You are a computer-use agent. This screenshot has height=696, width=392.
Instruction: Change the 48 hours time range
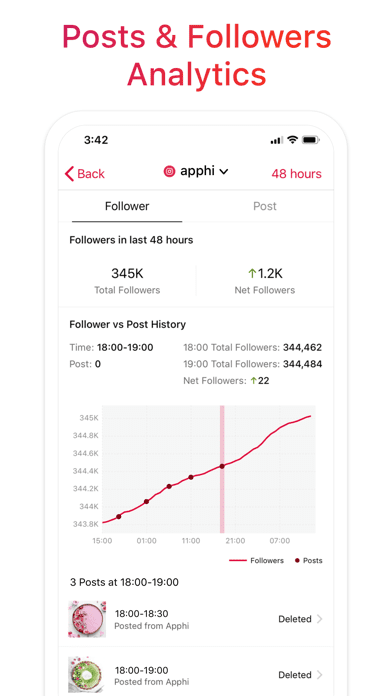(297, 174)
